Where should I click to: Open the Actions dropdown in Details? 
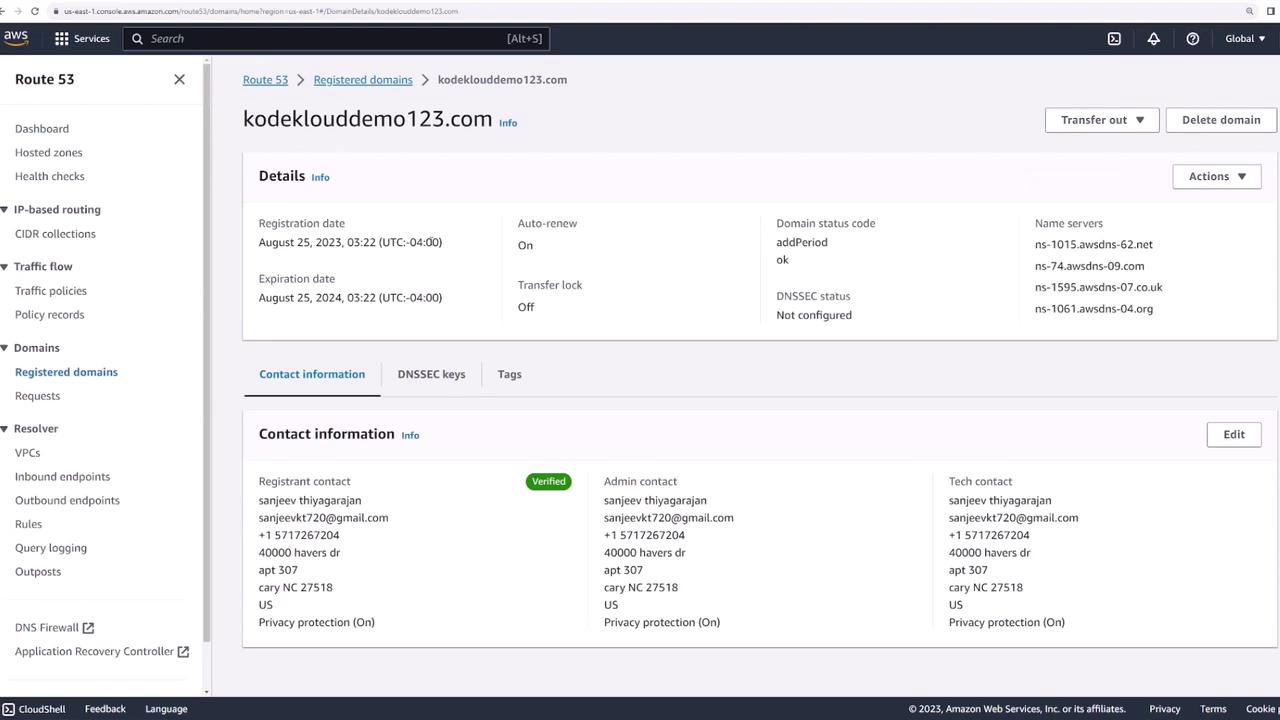tap(1216, 177)
